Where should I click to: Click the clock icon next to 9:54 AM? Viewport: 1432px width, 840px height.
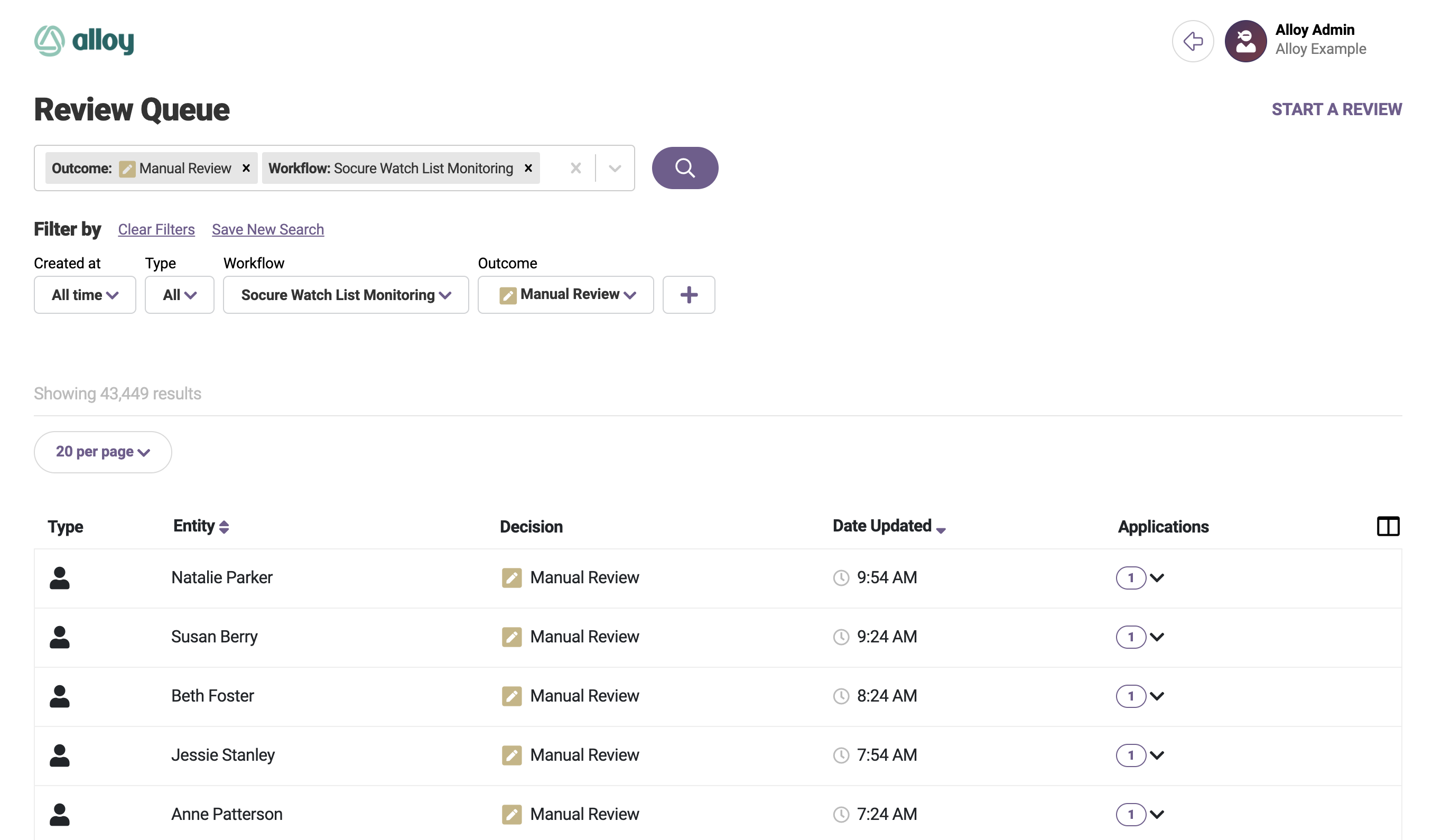841,578
